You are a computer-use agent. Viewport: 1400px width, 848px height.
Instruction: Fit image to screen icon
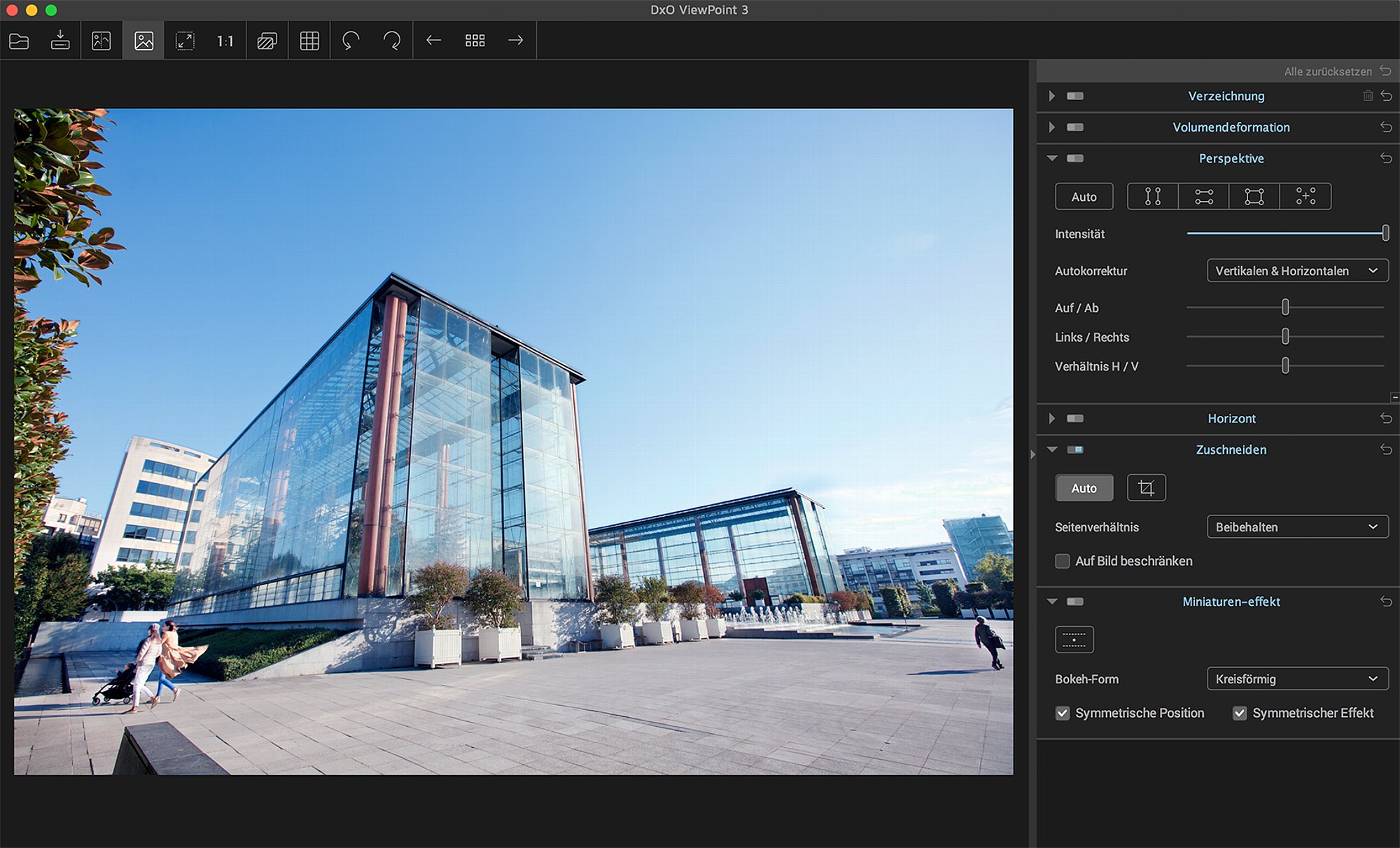pyautogui.click(x=185, y=41)
